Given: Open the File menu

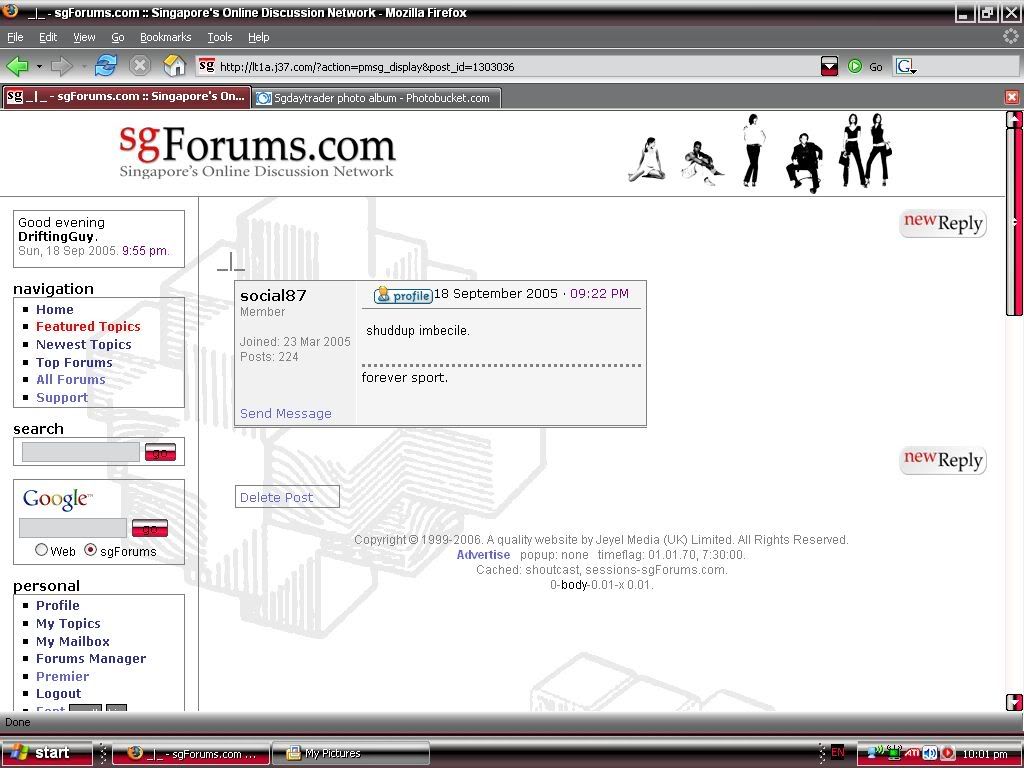Looking at the screenshot, I should pyautogui.click(x=14, y=37).
